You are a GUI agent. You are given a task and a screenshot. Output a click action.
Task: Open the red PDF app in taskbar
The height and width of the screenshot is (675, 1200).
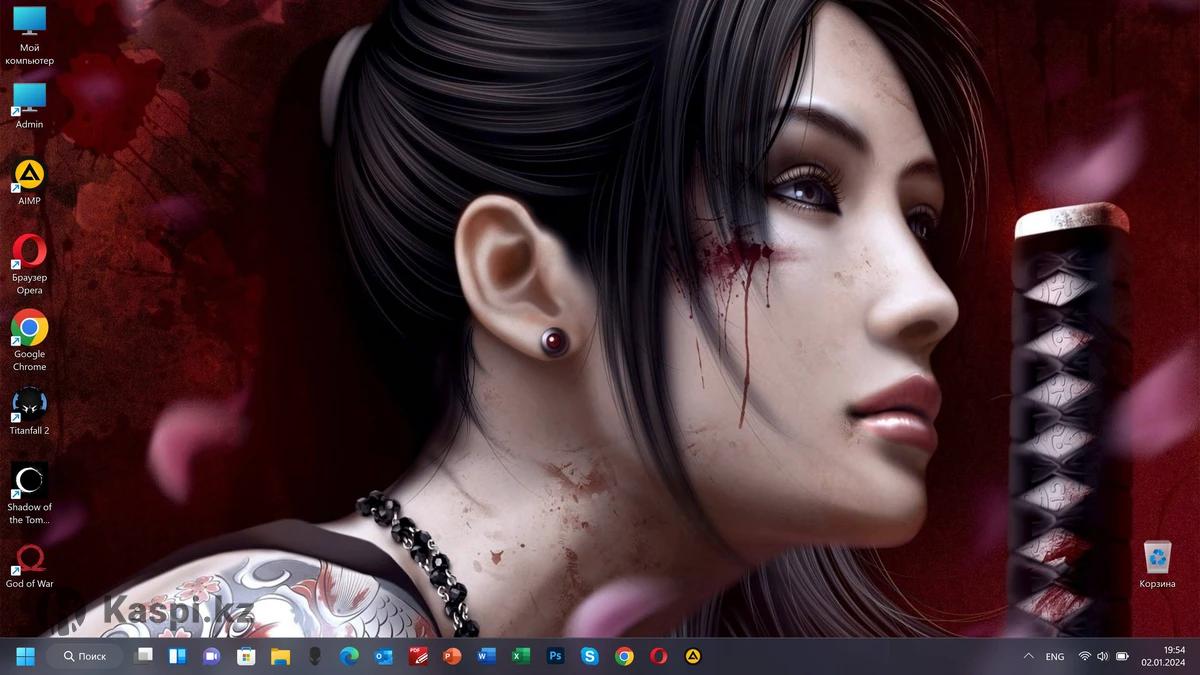(418, 656)
